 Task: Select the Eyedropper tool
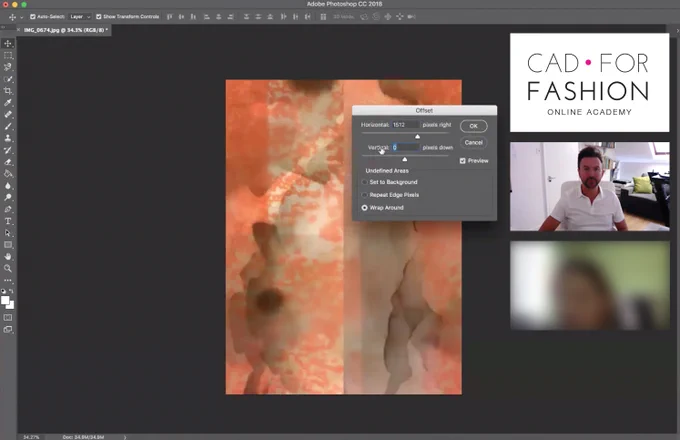click(8, 103)
